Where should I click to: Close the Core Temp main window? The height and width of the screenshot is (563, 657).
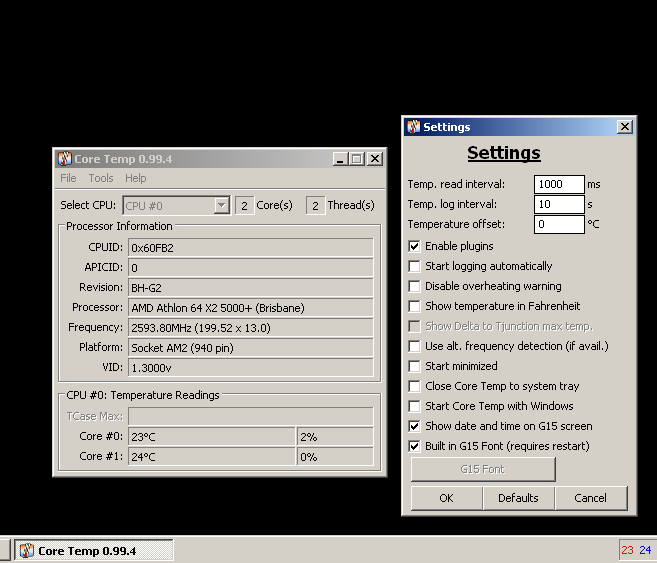pyautogui.click(x=375, y=159)
